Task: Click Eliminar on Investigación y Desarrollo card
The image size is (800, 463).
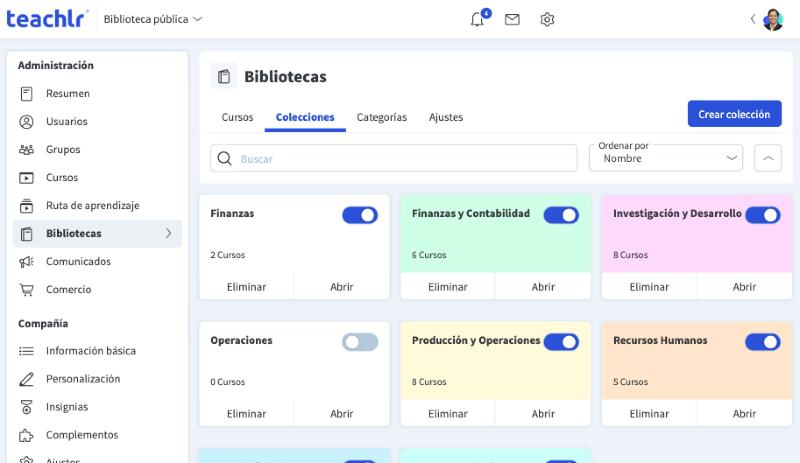Action: tap(649, 287)
